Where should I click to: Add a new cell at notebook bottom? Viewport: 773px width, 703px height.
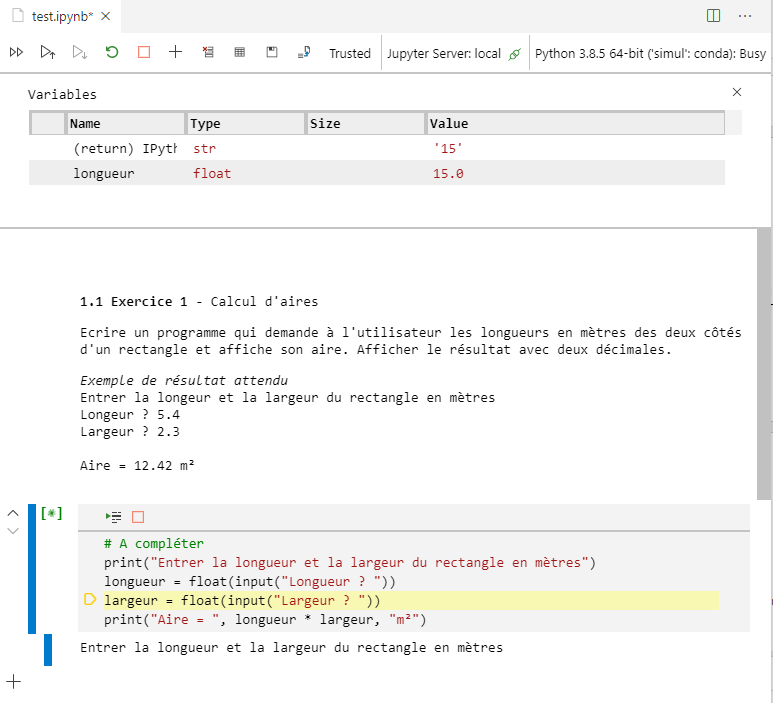point(13,682)
